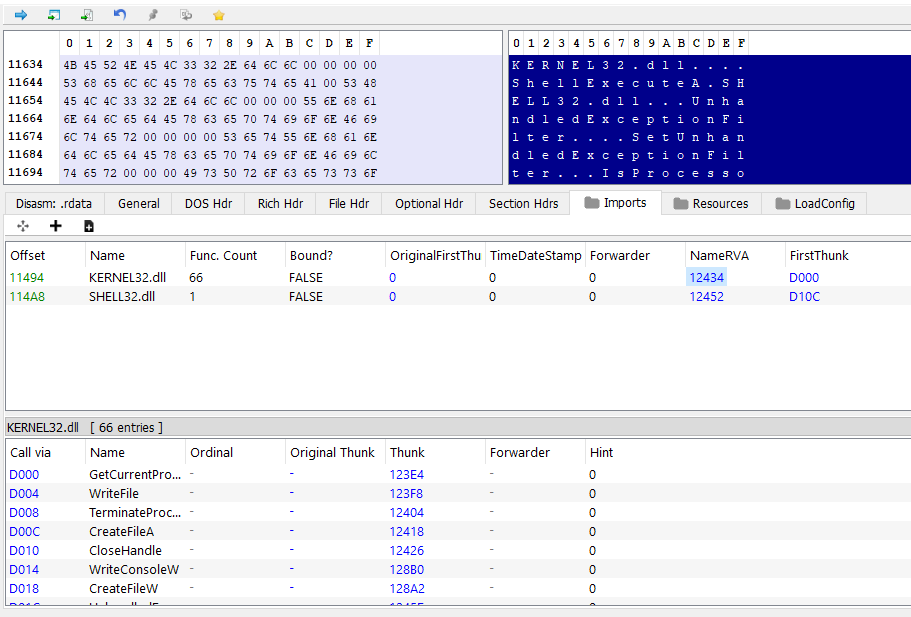The image size is (911, 617).
Task: Select the GetCurrentPro... function row
Action: 458,475
